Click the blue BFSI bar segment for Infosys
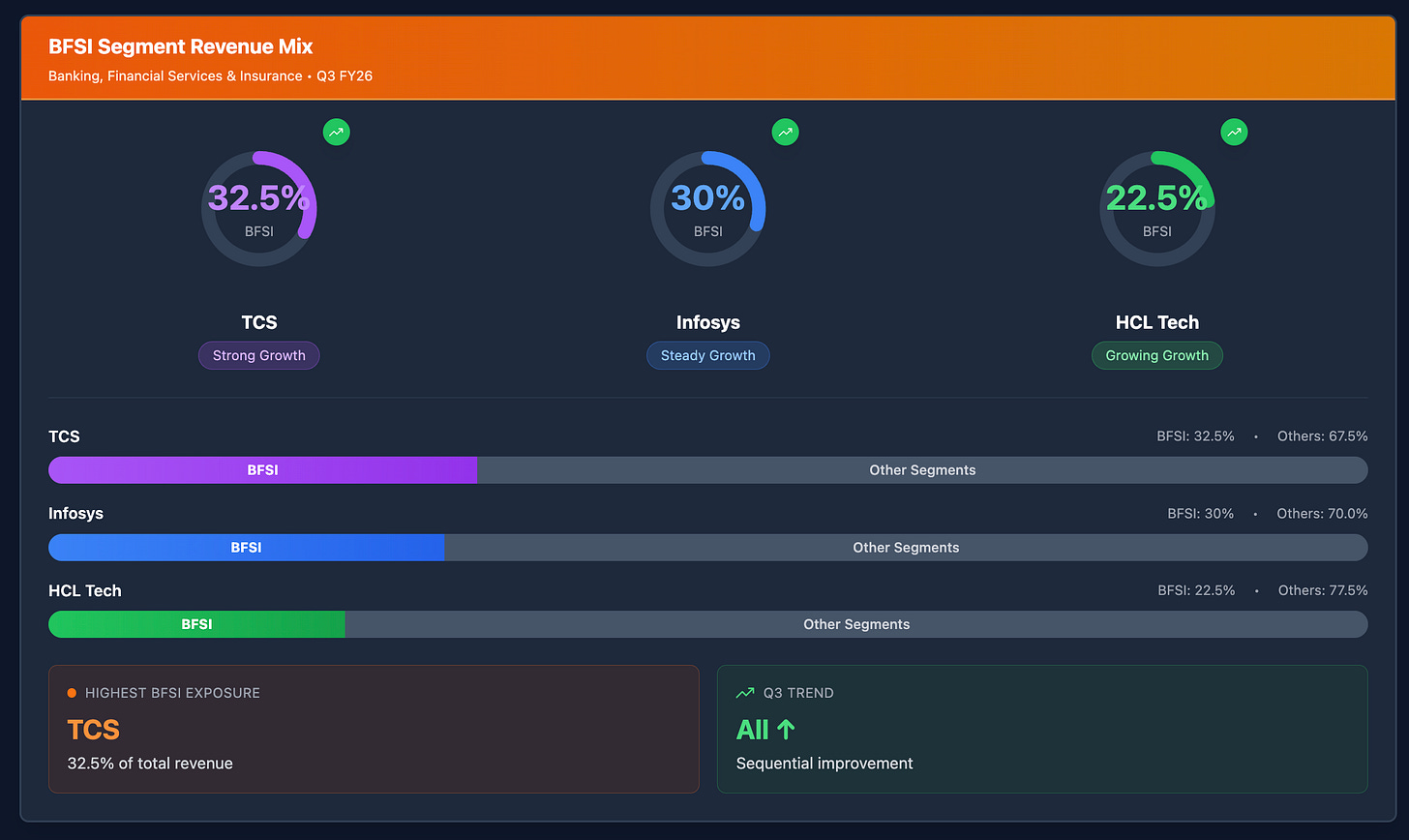Image resolution: width=1409 pixels, height=840 pixels. pos(247,548)
